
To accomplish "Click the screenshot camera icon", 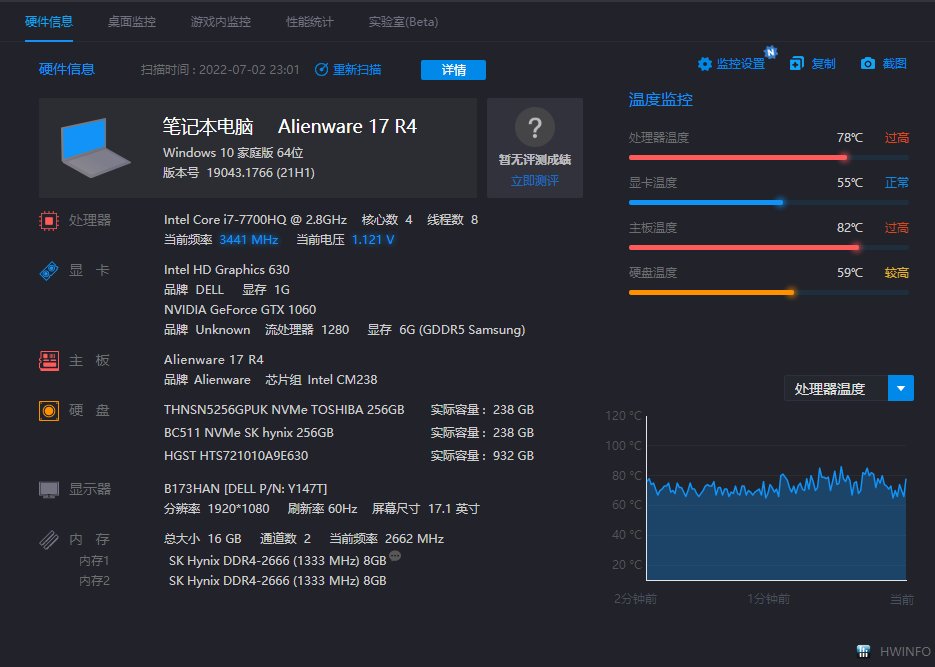I will pyautogui.click(x=868, y=64).
